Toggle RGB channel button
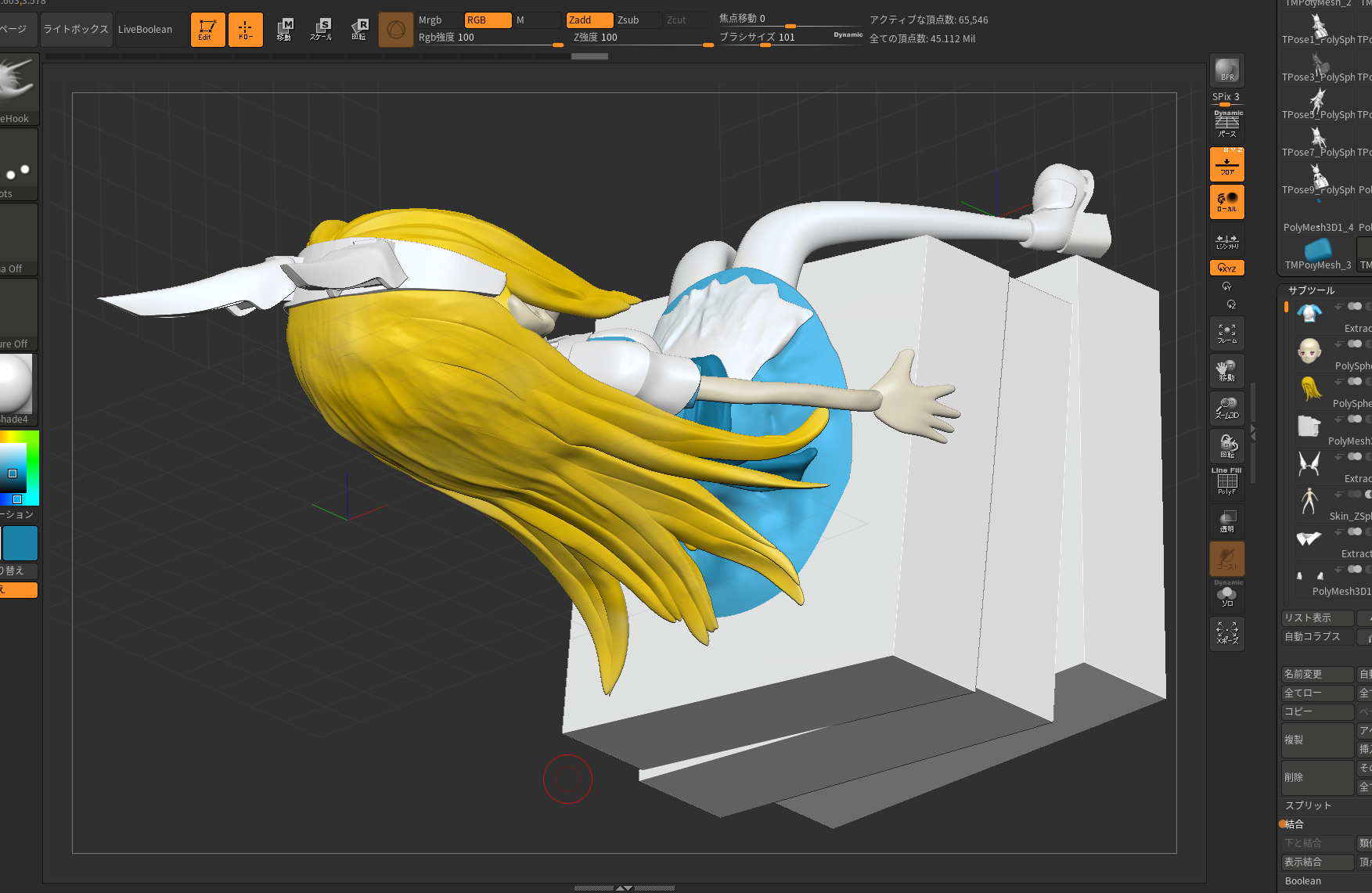The image size is (1372, 893). tap(488, 20)
